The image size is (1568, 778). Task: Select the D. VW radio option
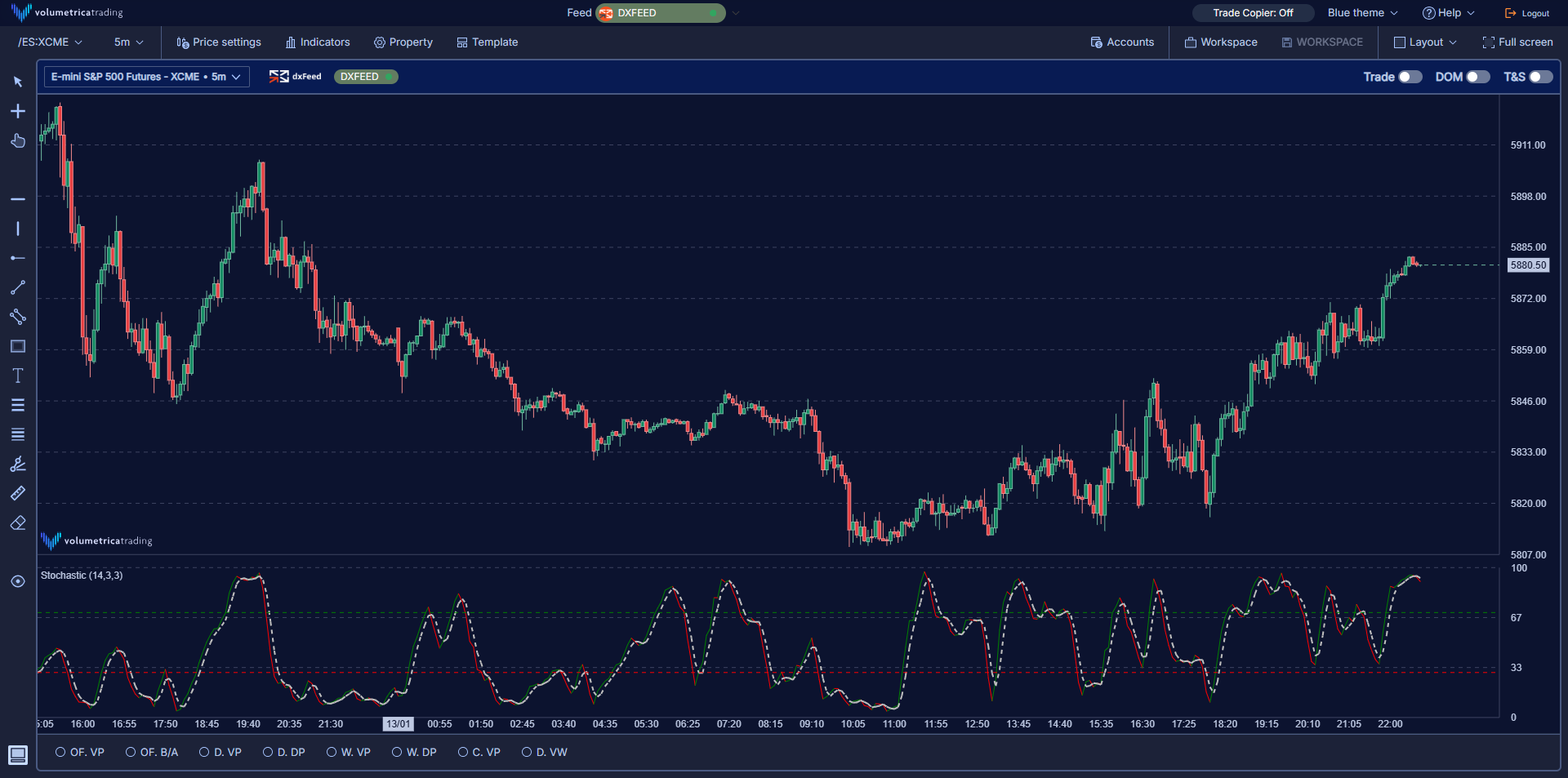[527, 752]
